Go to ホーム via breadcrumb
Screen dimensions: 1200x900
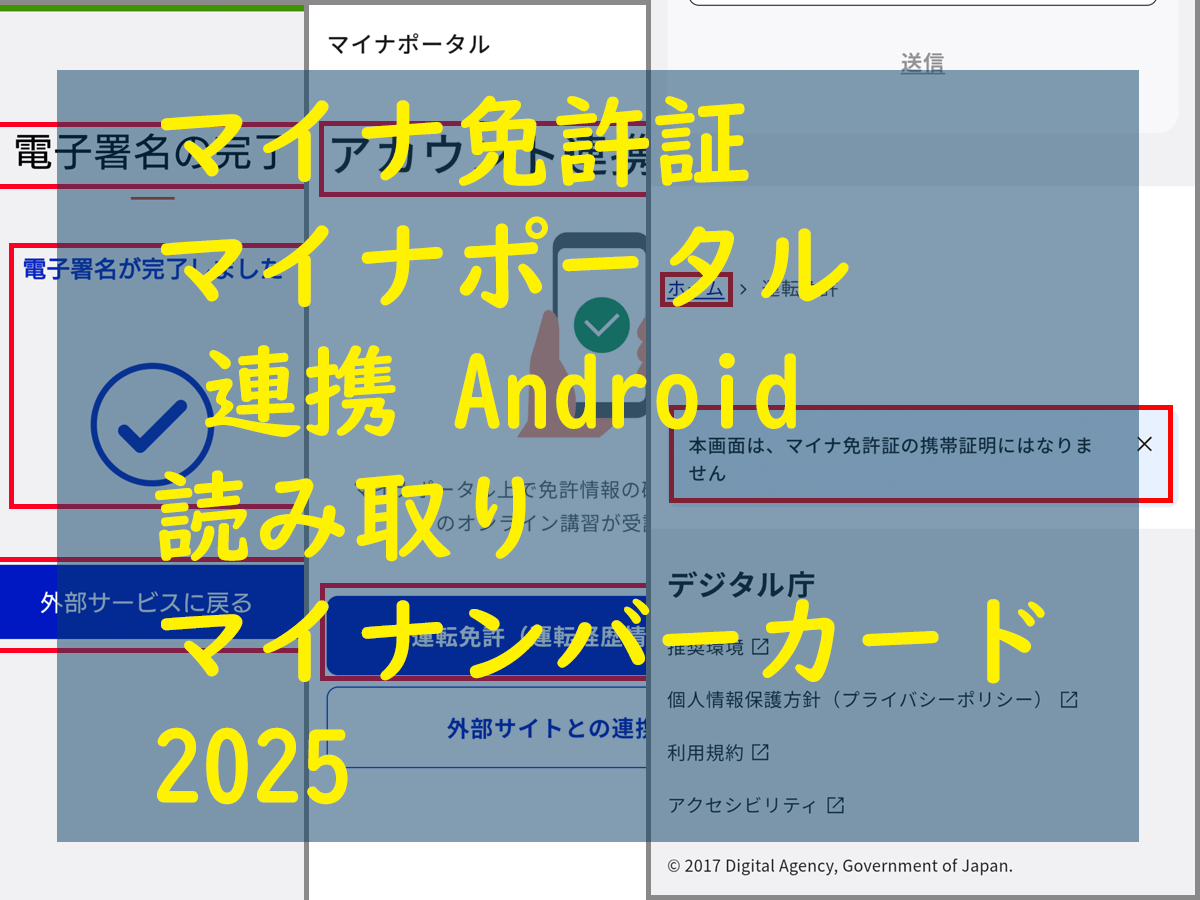(x=696, y=289)
